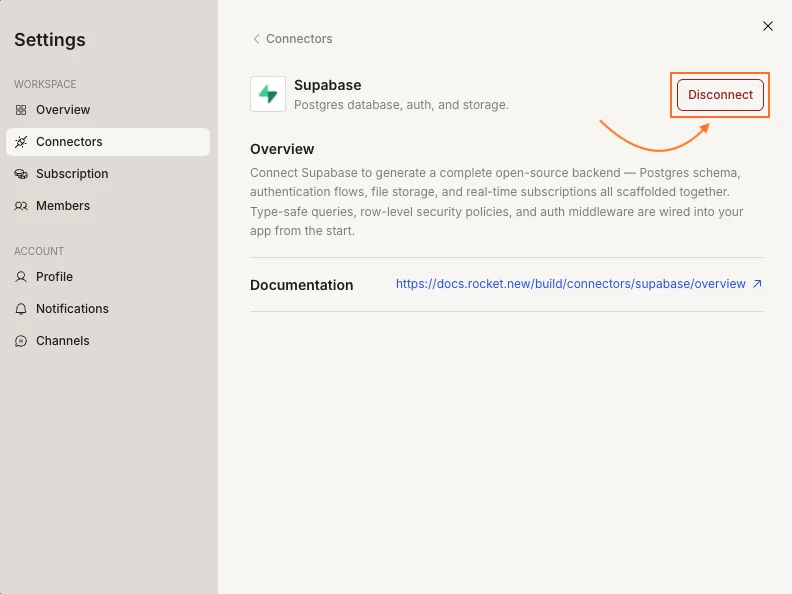The width and height of the screenshot is (792, 594).
Task: Open the Overview settings section
Action: (108, 110)
